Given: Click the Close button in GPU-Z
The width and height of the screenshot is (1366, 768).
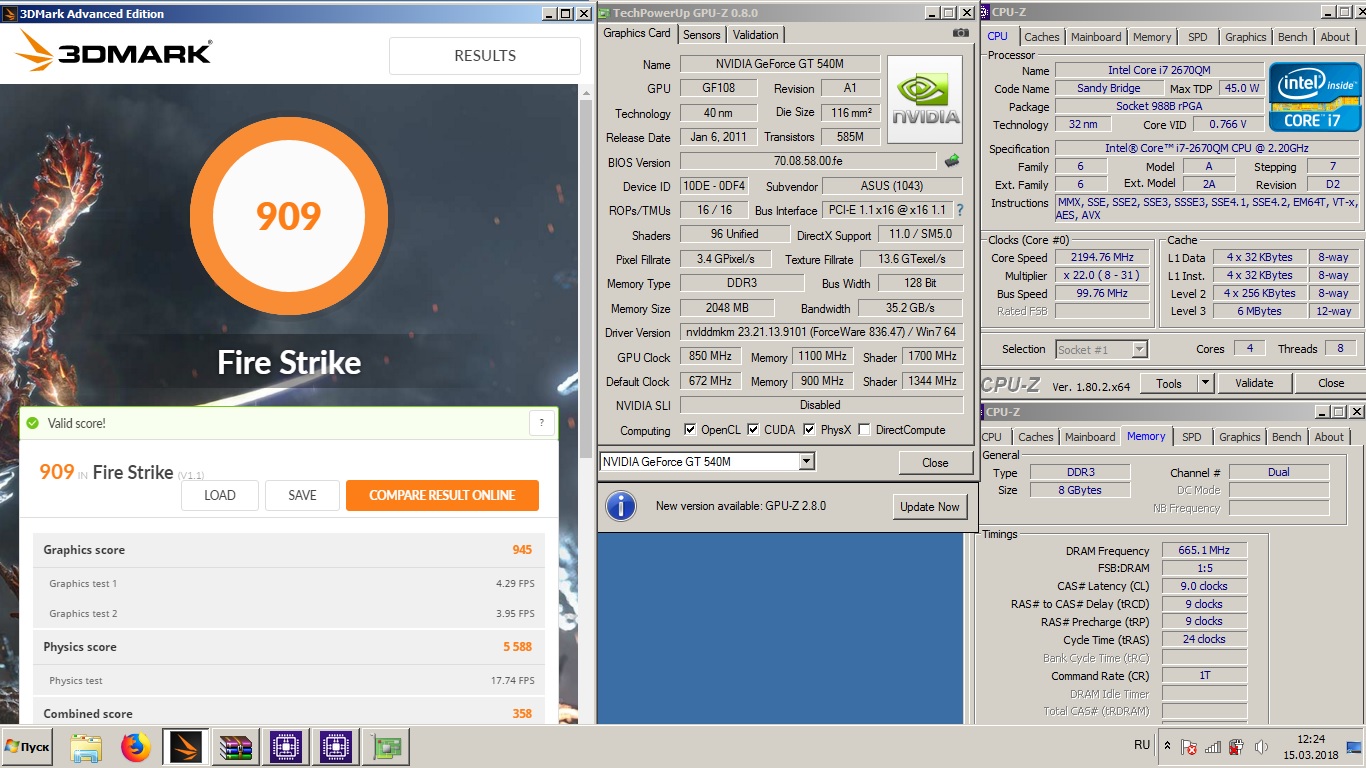Looking at the screenshot, I should [x=935, y=462].
